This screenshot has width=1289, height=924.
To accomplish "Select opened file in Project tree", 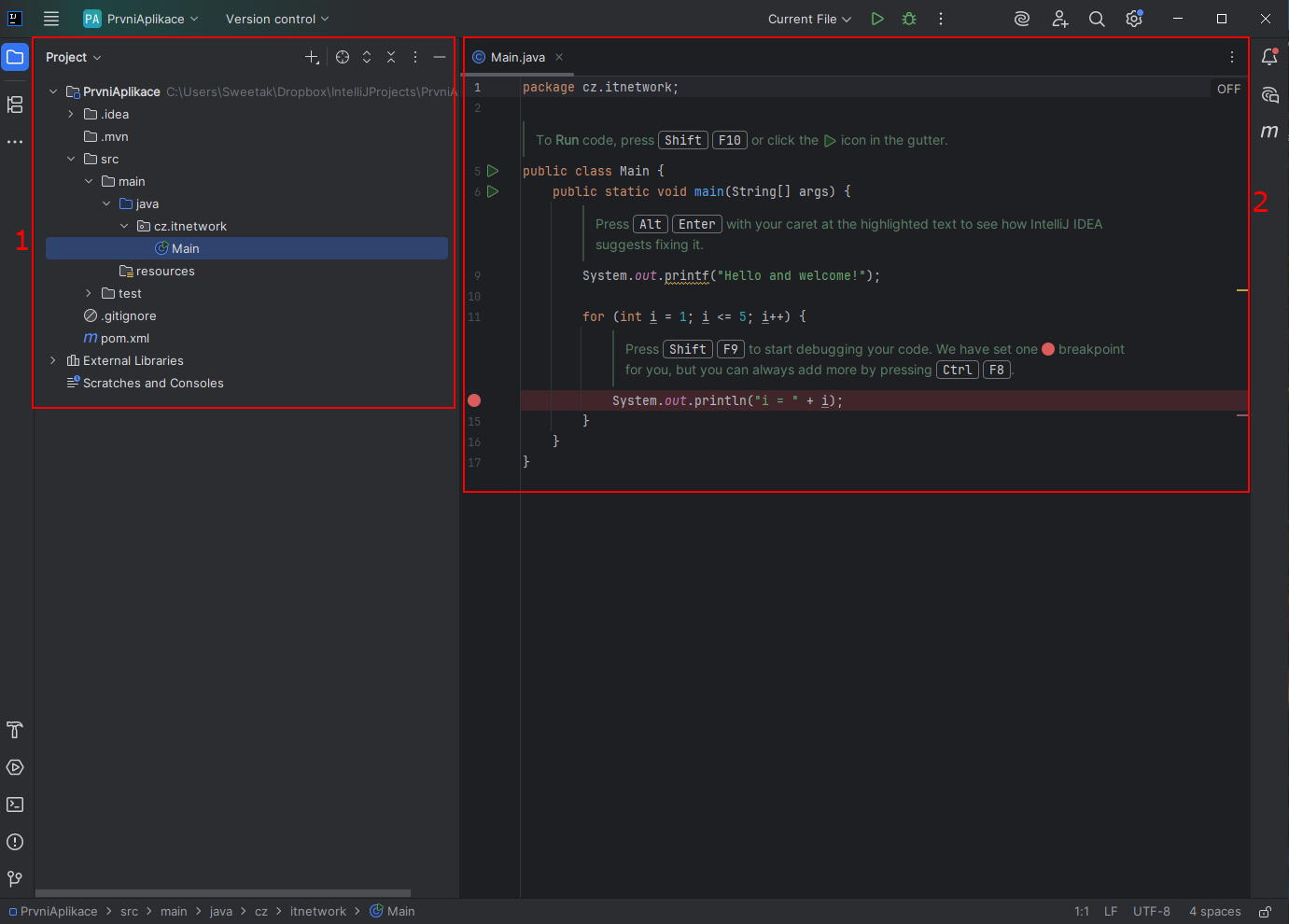I will [x=343, y=57].
